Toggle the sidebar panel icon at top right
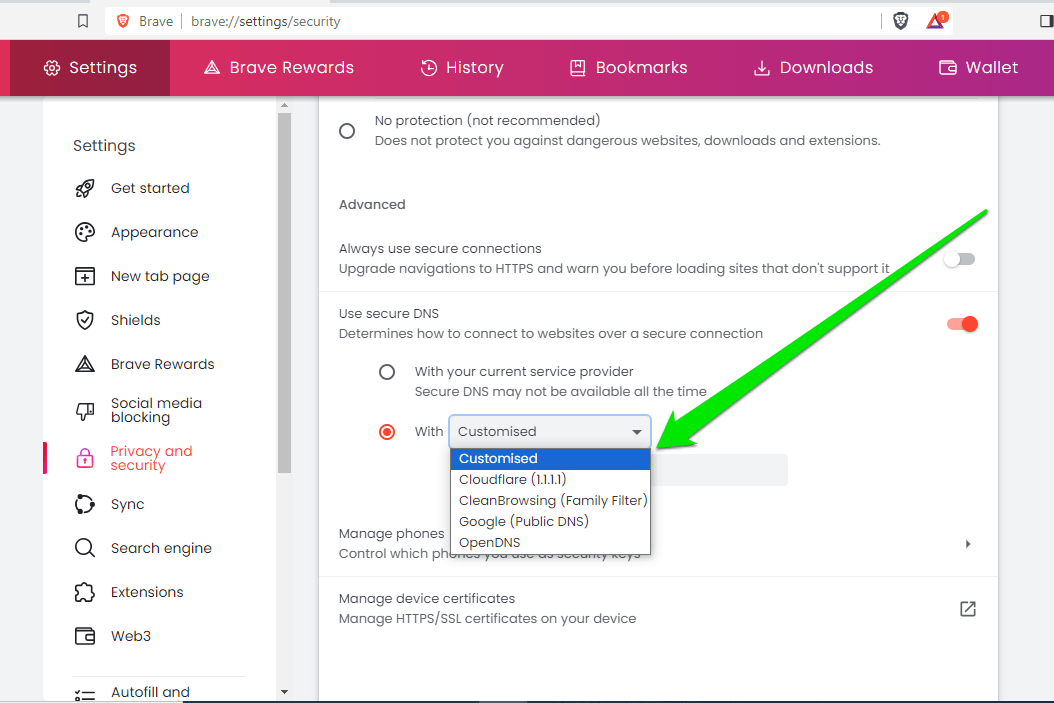Image resolution: width=1054 pixels, height=703 pixels. (1047, 22)
